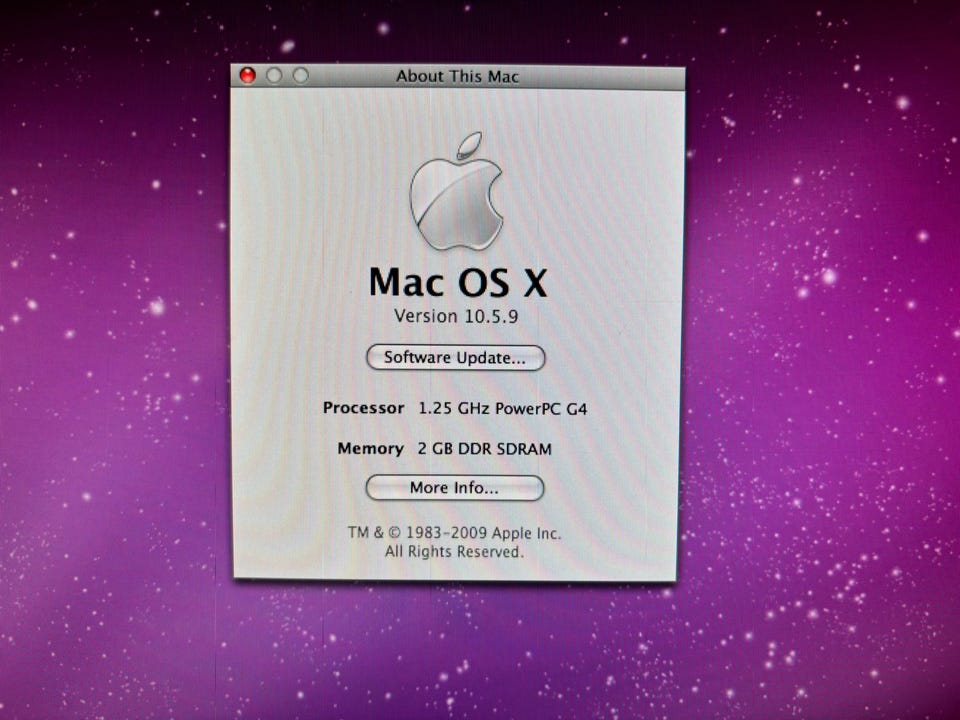Click the Version 10.5.9 text
This screenshot has height=720, width=960.
(x=456, y=316)
